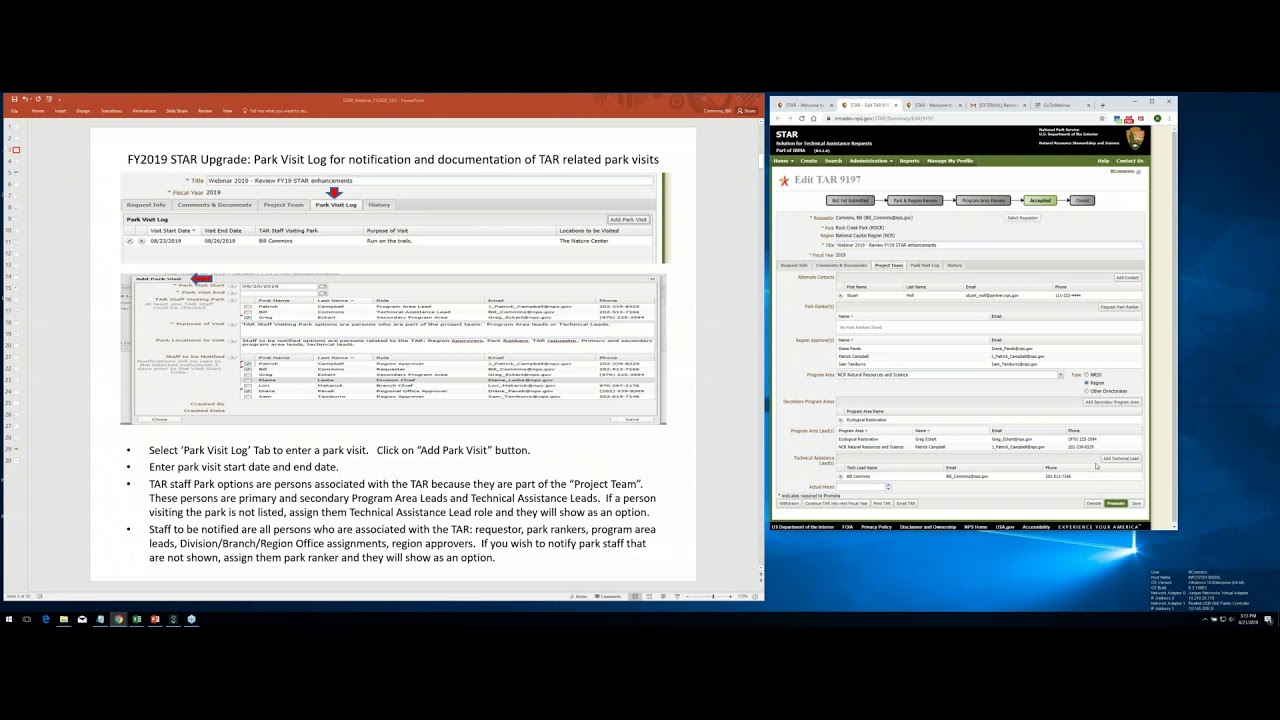Open the Program Area dropdown
This screenshot has height=720, width=1280.
point(1060,375)
